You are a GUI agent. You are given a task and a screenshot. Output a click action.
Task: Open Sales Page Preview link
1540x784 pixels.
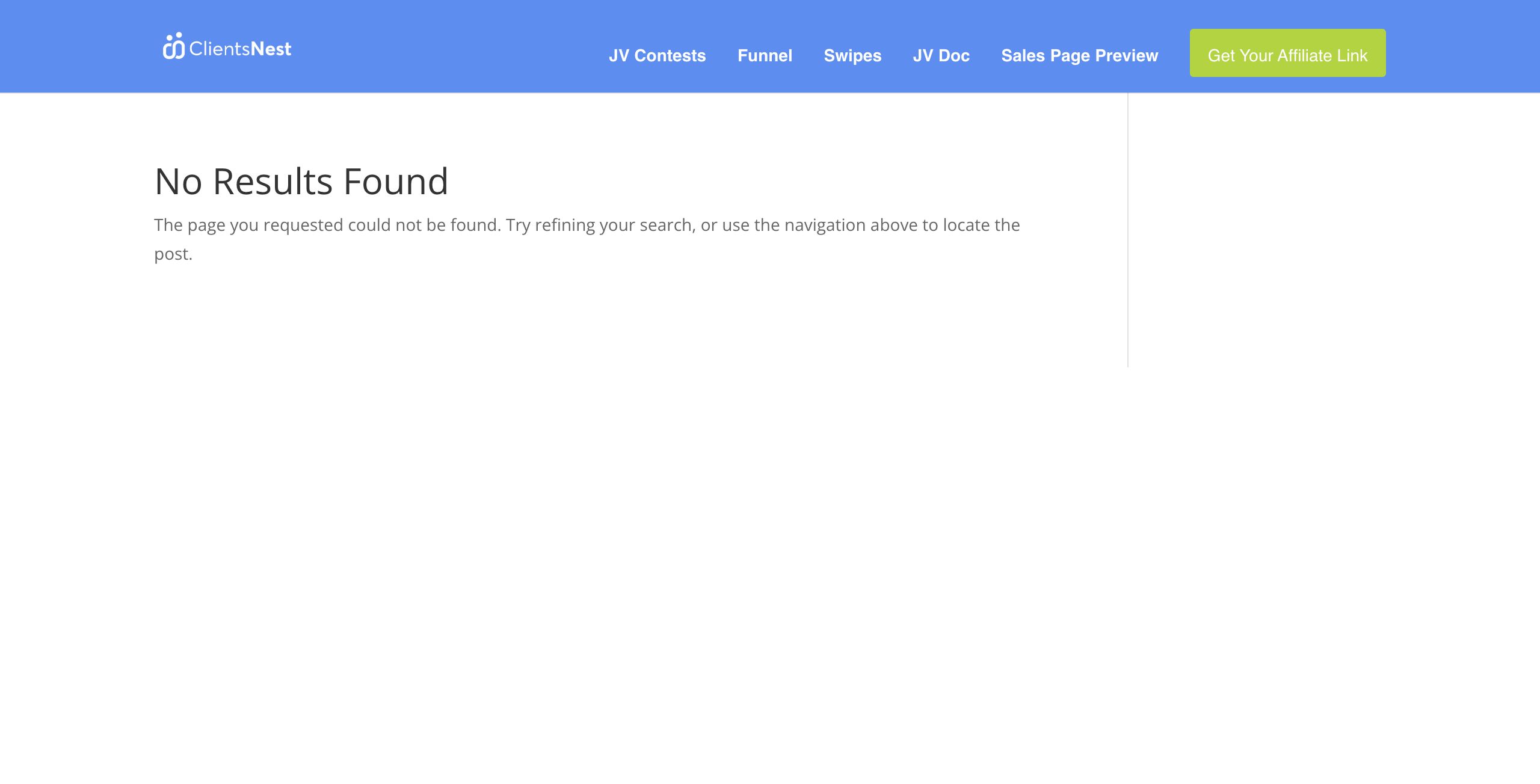(1079, 55)
